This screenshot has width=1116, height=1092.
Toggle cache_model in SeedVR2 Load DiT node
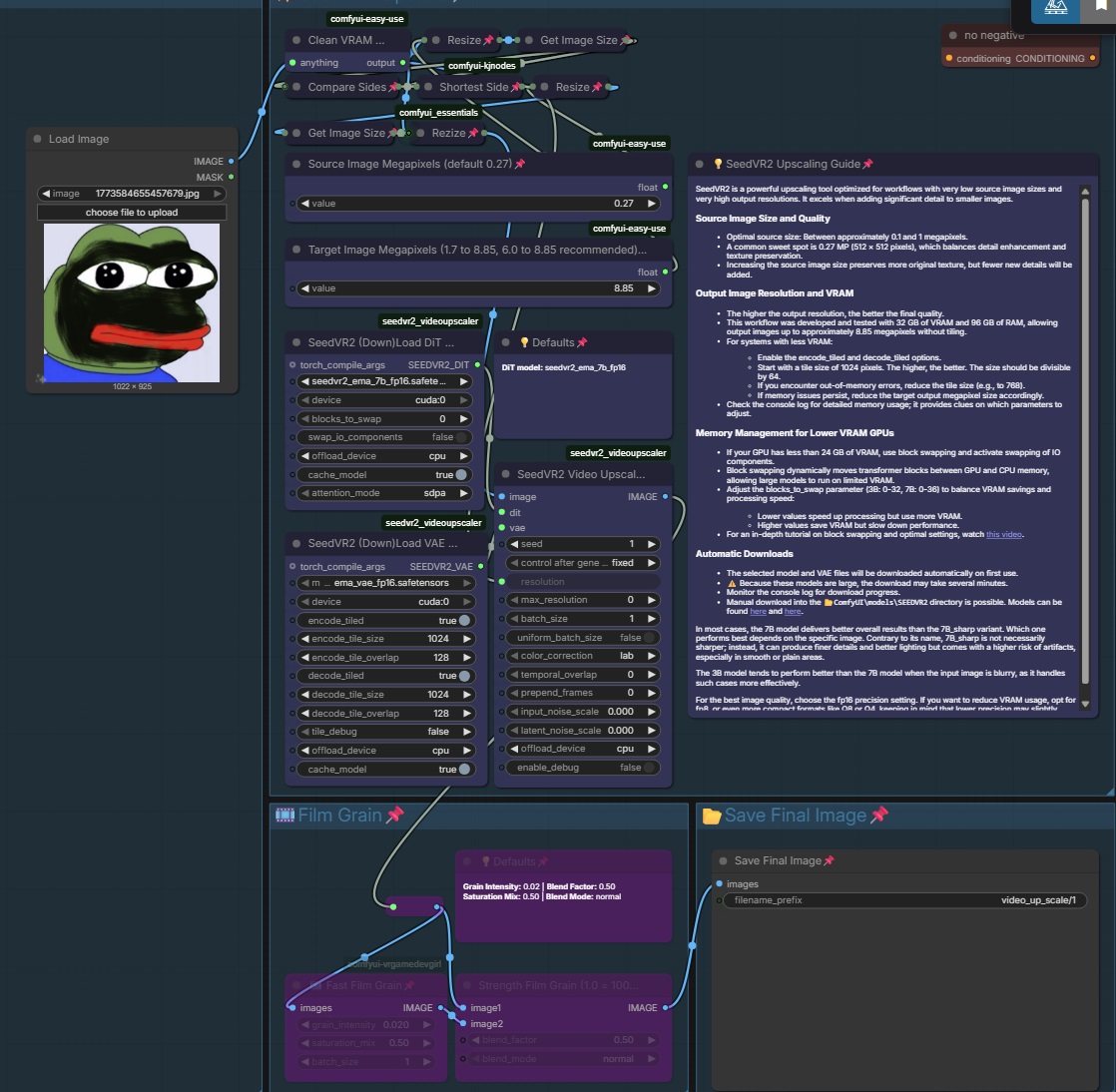(x=382, y=474)
